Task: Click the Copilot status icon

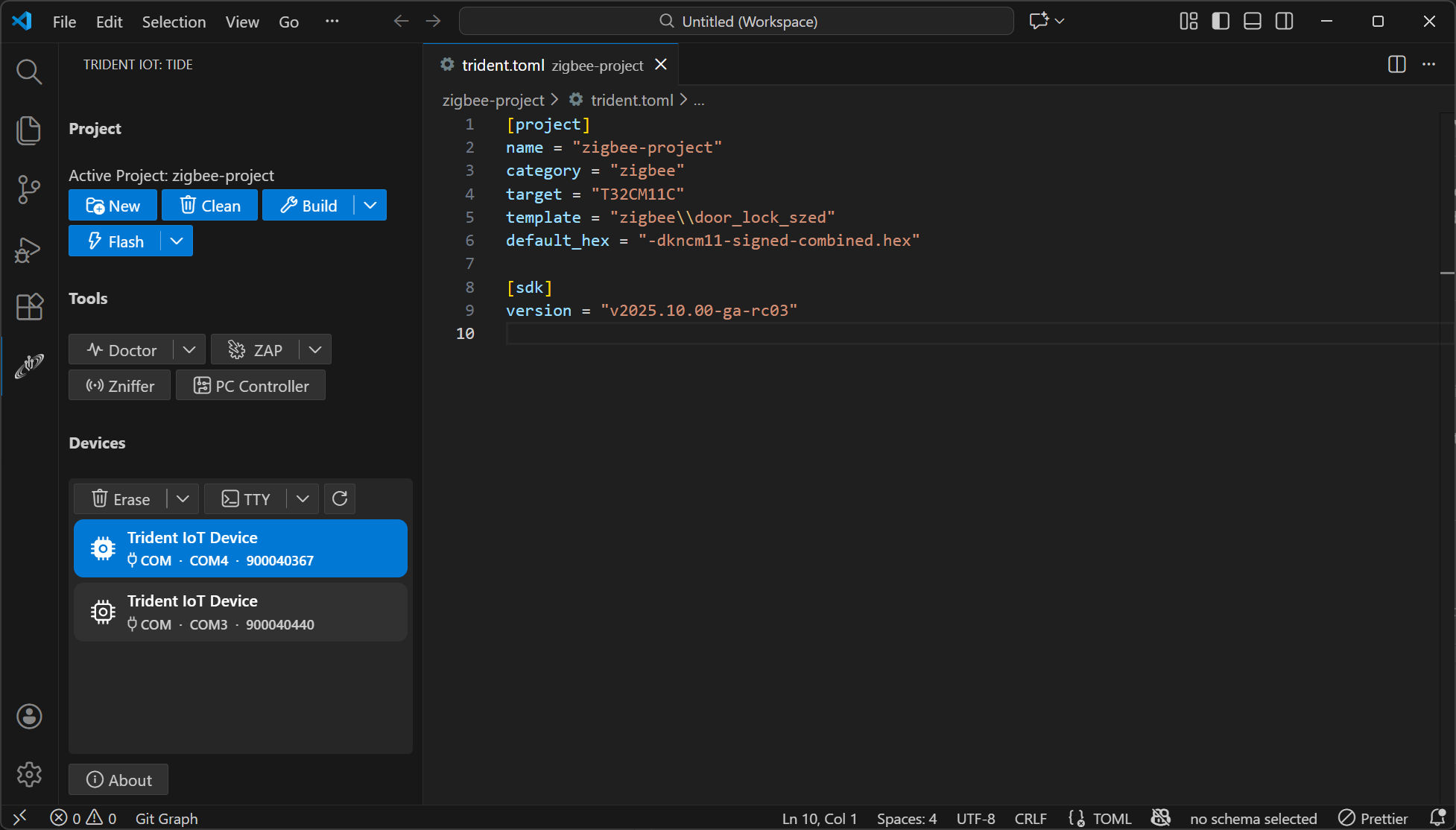Action: click(x=1160, y=818)
